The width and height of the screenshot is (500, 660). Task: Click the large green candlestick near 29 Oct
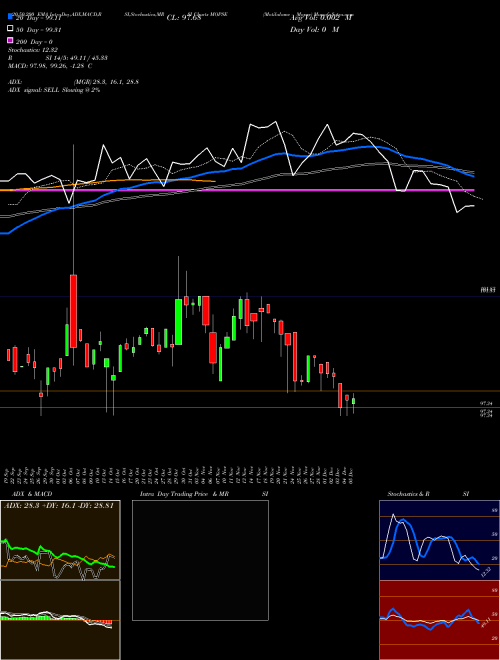[178, 322]
